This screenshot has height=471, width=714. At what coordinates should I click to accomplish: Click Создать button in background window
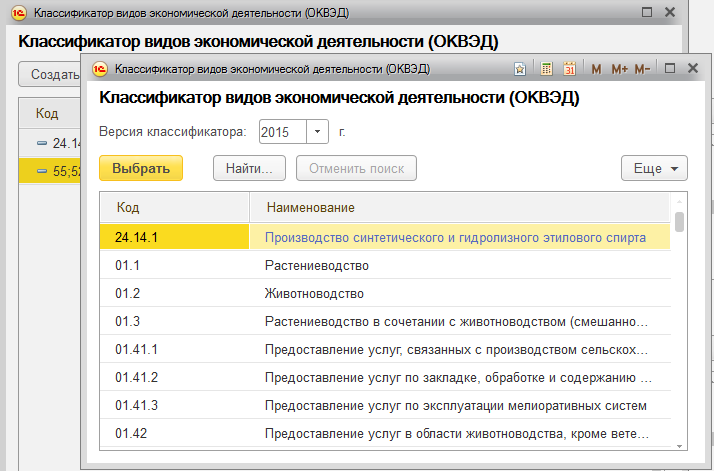(x=48, y=74)
